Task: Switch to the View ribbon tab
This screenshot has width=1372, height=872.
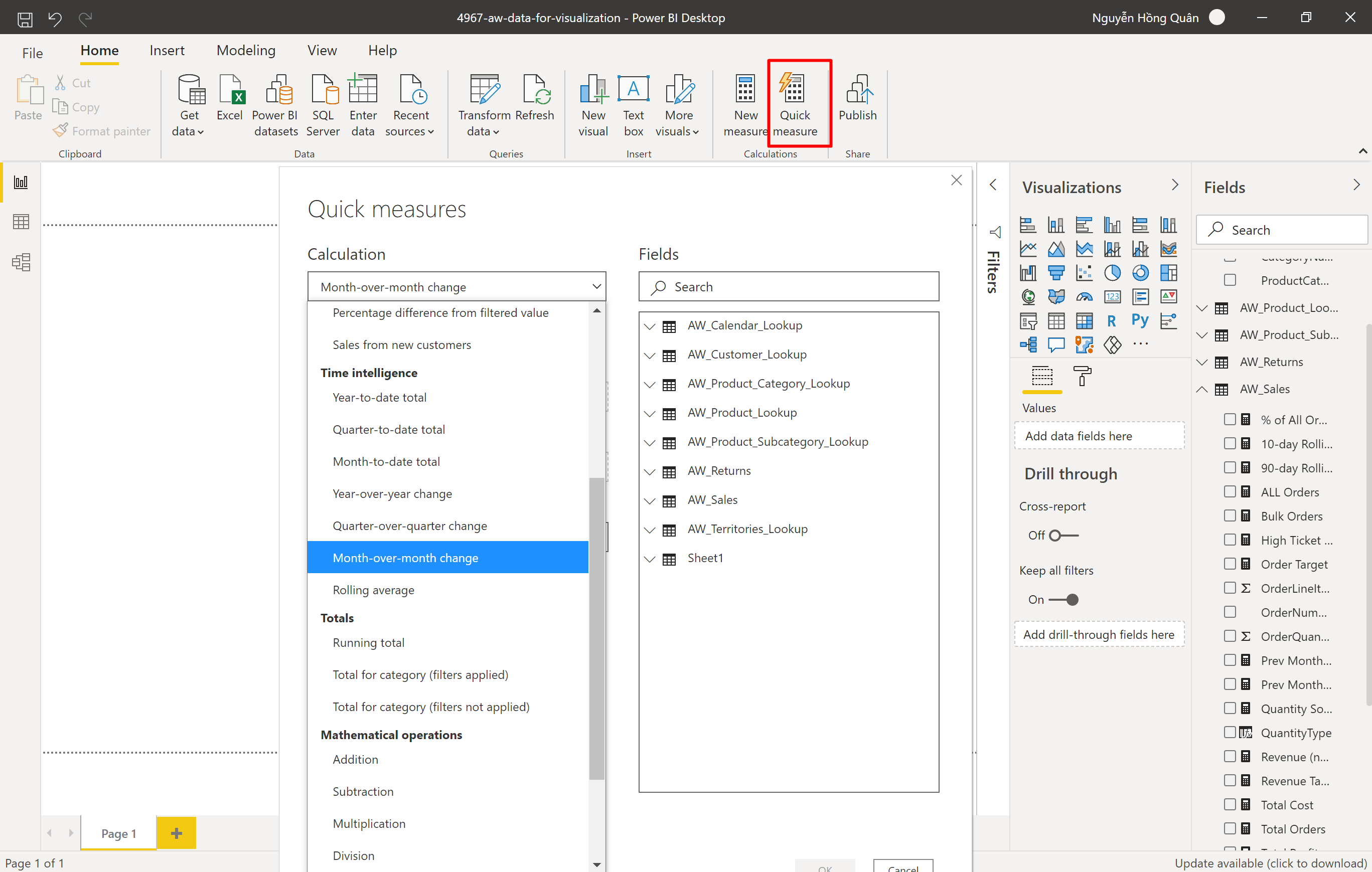Action: click(x=322, y=51)
